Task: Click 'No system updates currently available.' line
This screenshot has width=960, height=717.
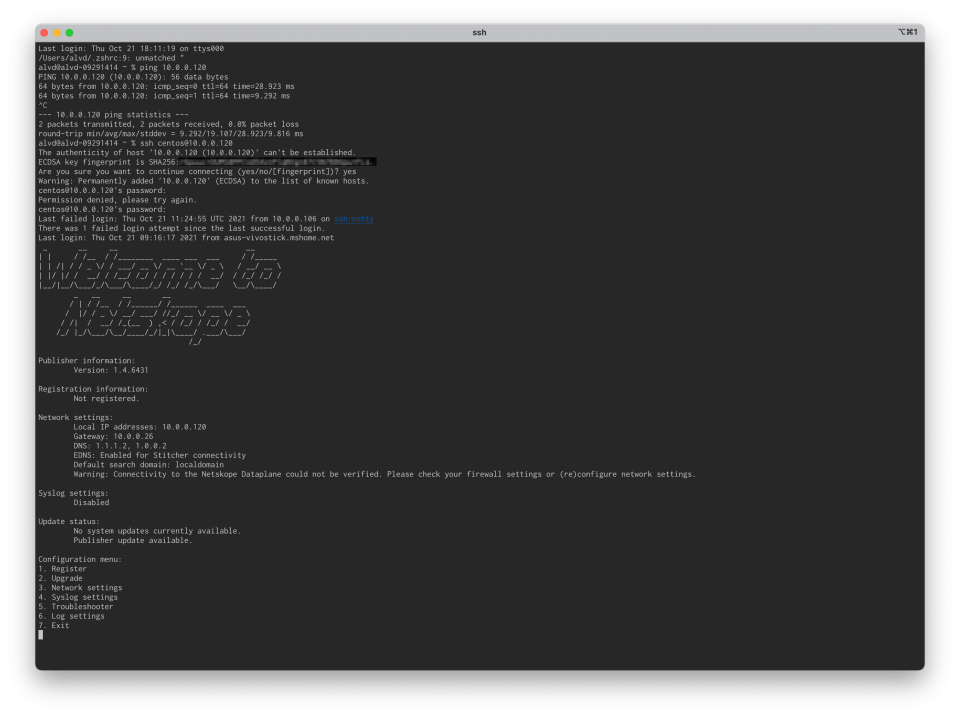Action: click(157, 531)
